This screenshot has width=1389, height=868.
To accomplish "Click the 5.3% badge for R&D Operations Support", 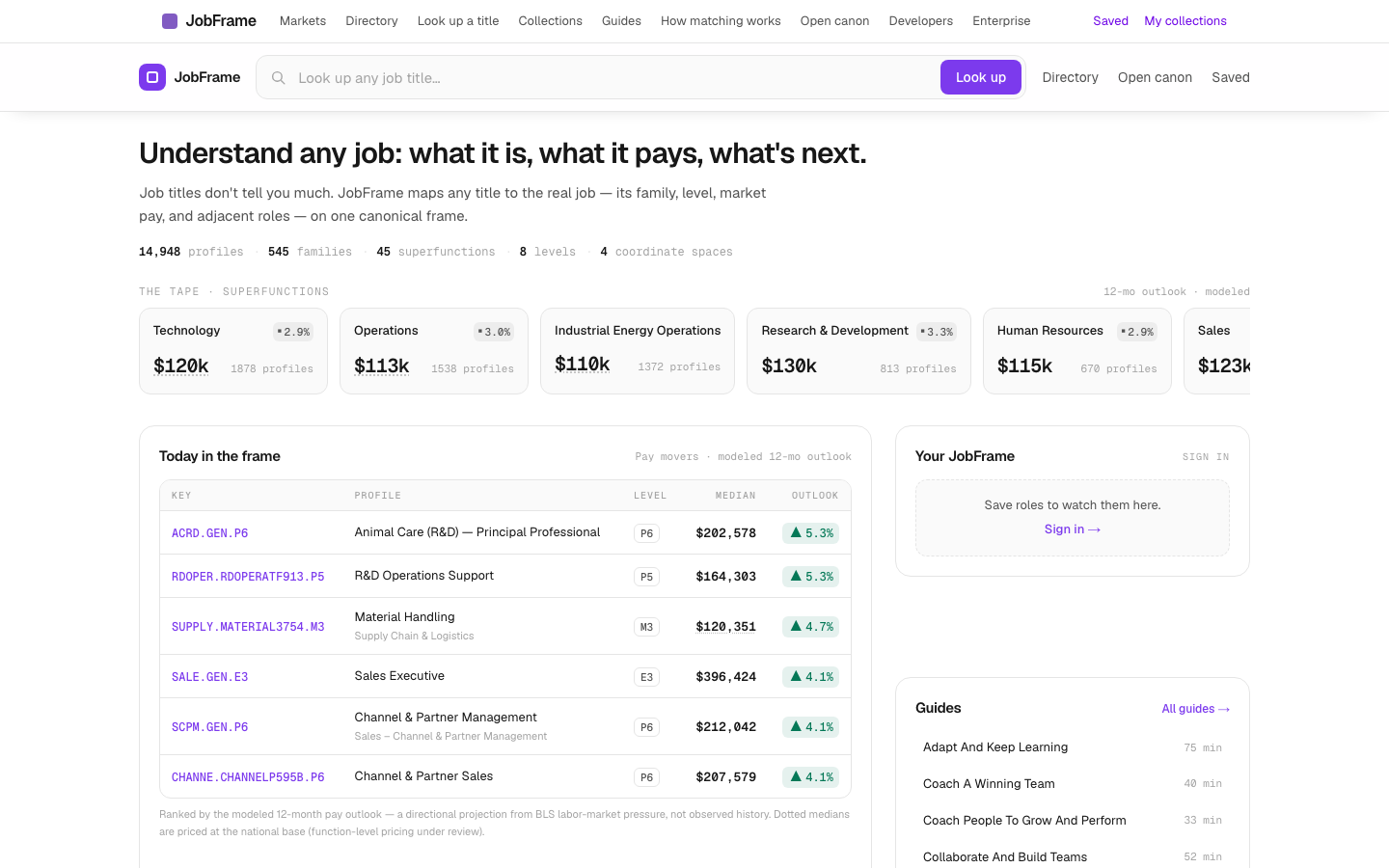I will (810, 577).
